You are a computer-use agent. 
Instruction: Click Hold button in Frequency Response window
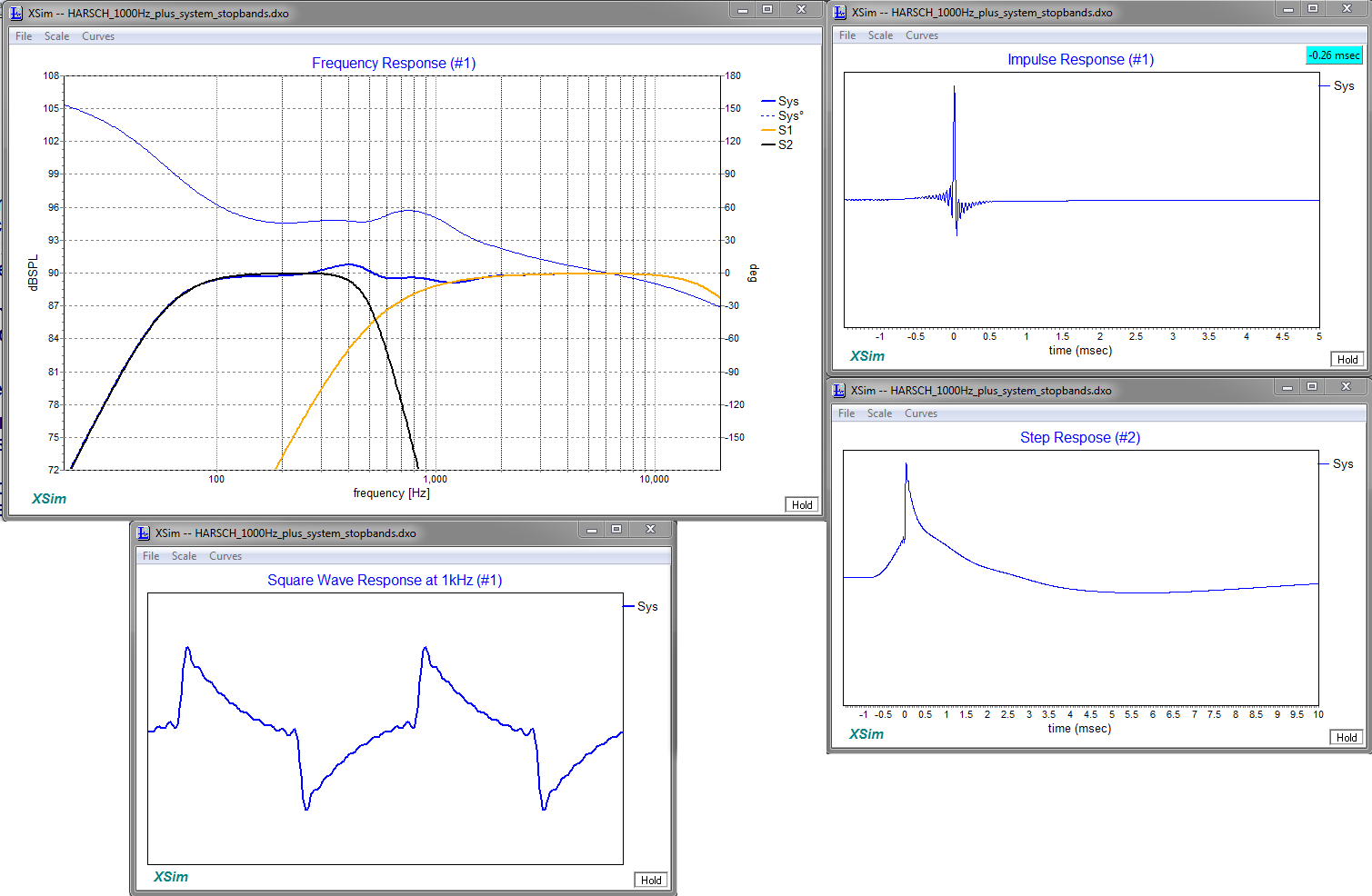tap(802, 505)
